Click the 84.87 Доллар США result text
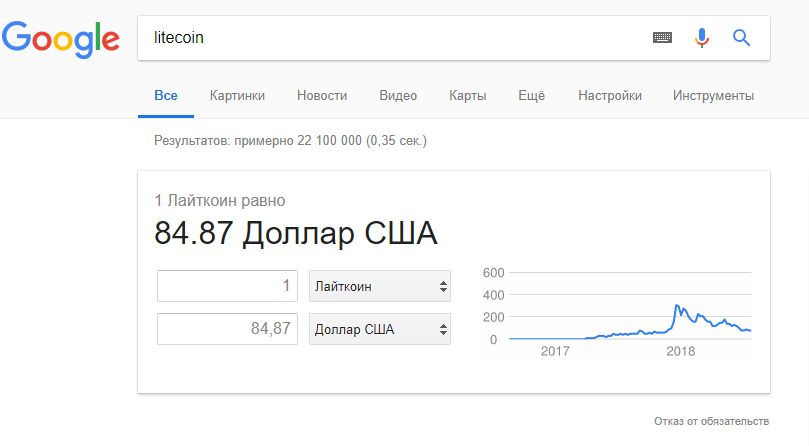809x446 pixels. [x=296, y=233]
